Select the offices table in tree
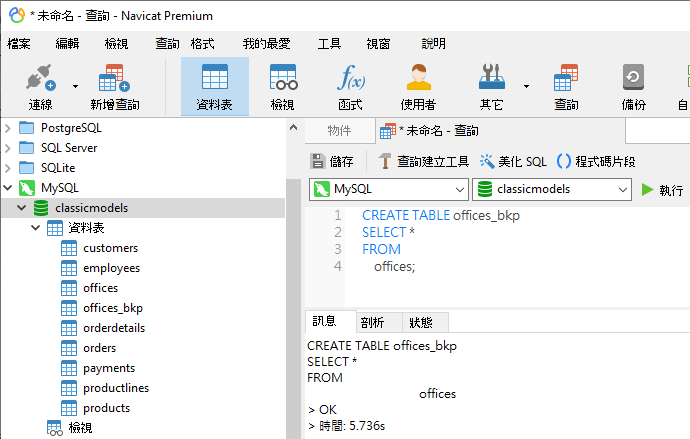 (100, 288)
